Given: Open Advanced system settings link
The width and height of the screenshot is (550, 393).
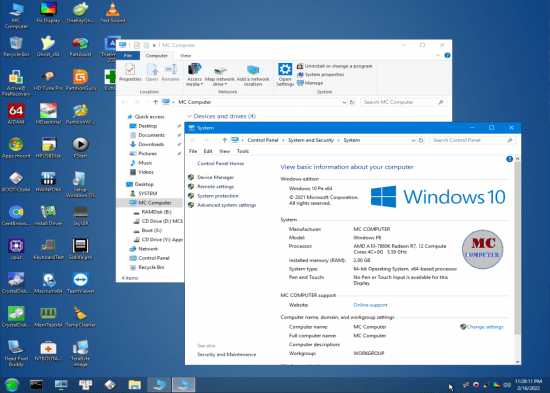Looking at the screenshot, I should tap(227, 205).
